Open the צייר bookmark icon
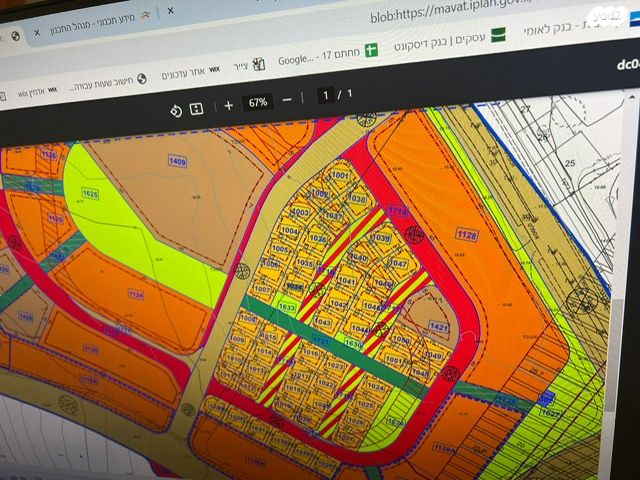The height and width of the screenshot is (480, 640). 259,63
